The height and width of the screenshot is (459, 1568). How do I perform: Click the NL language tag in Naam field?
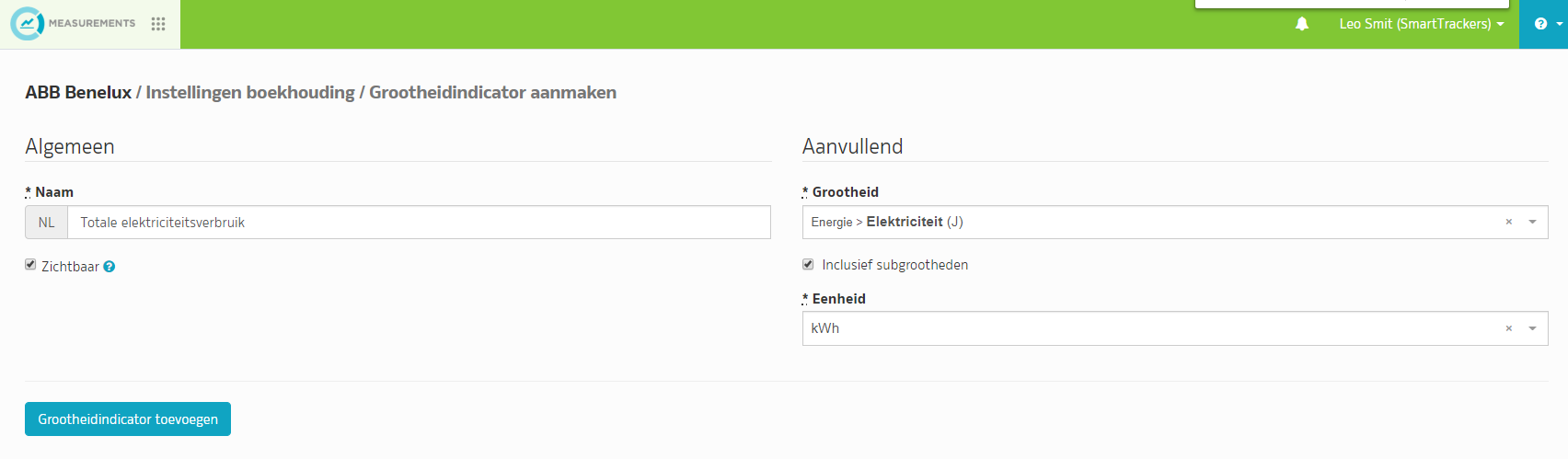click(47, 223)
